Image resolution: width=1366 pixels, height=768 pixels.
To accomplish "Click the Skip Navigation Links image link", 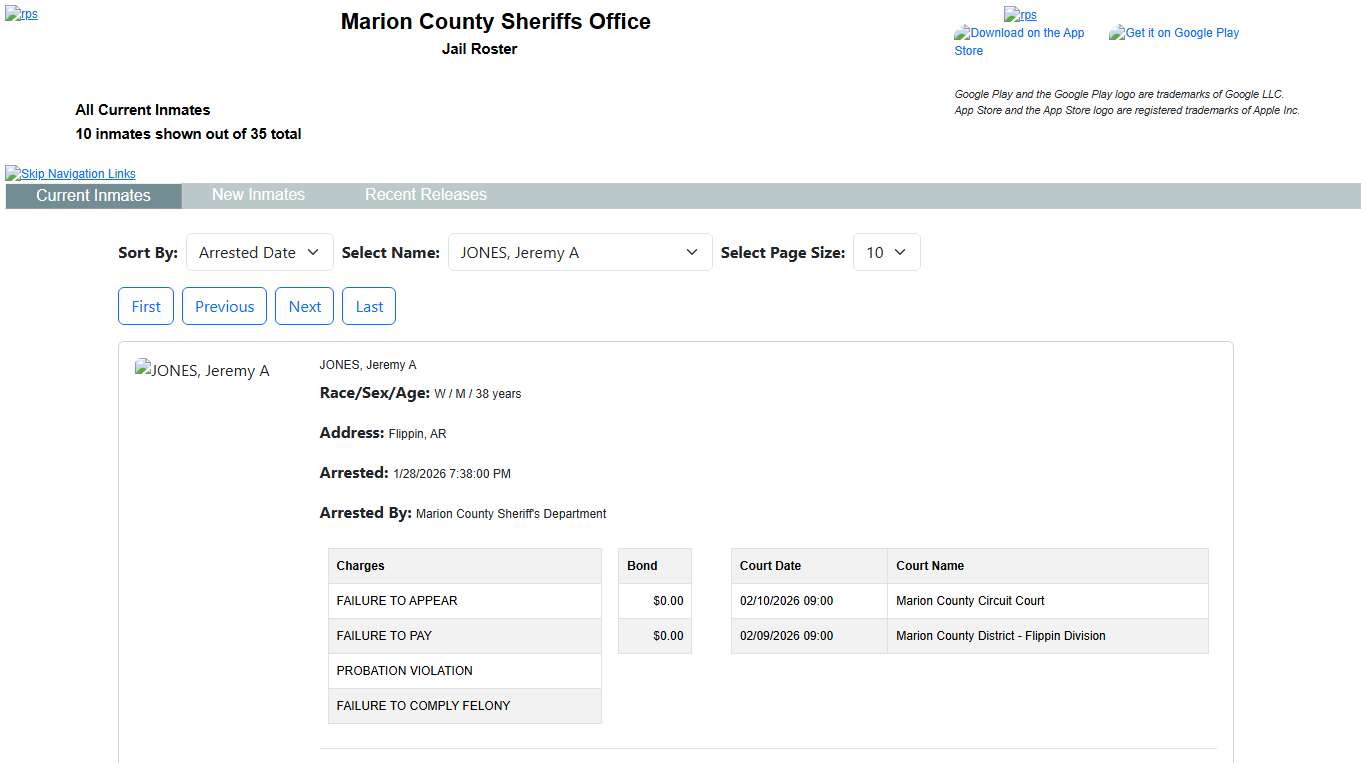I will pyautogui.click(x=71, y=174).
